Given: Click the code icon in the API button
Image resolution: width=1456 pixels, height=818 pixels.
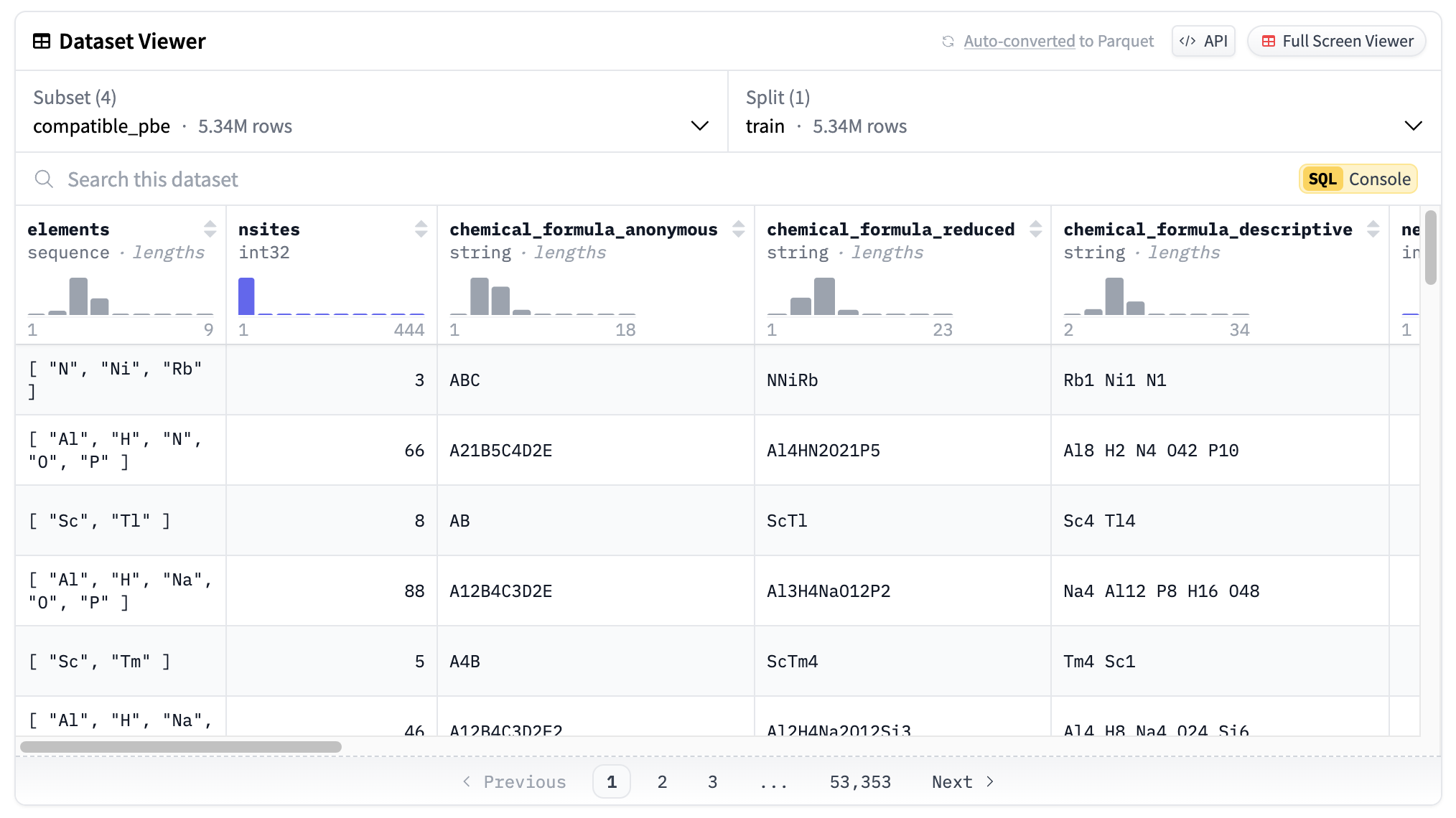Looking at the screenshot, I should (x=1188, y=41).
